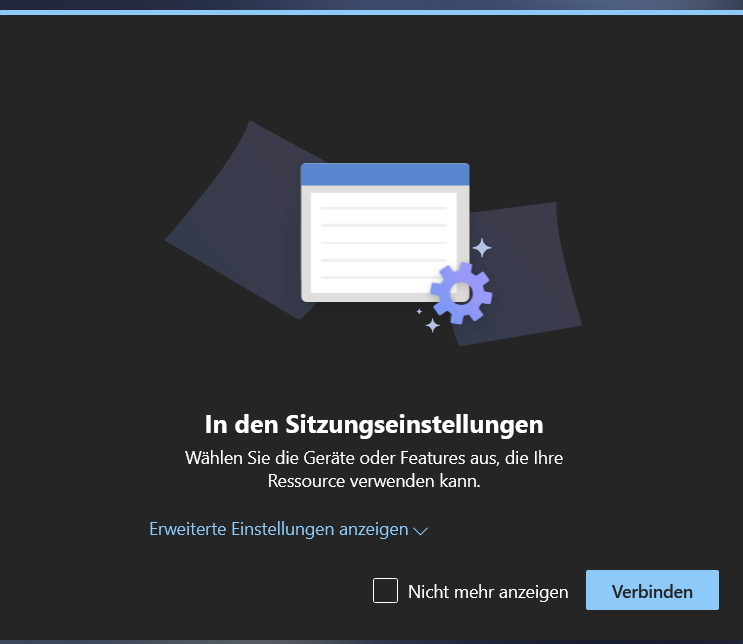Click the tiny dot sparkle left of the gear

[419, 311]
